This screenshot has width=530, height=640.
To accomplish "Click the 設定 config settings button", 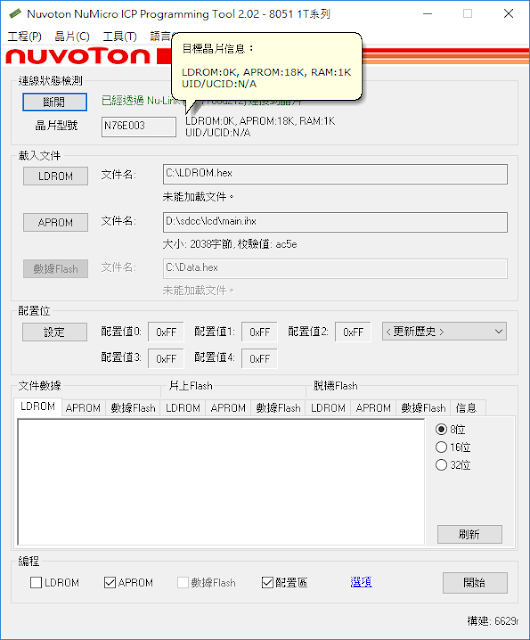I will (x=54, y=332).
